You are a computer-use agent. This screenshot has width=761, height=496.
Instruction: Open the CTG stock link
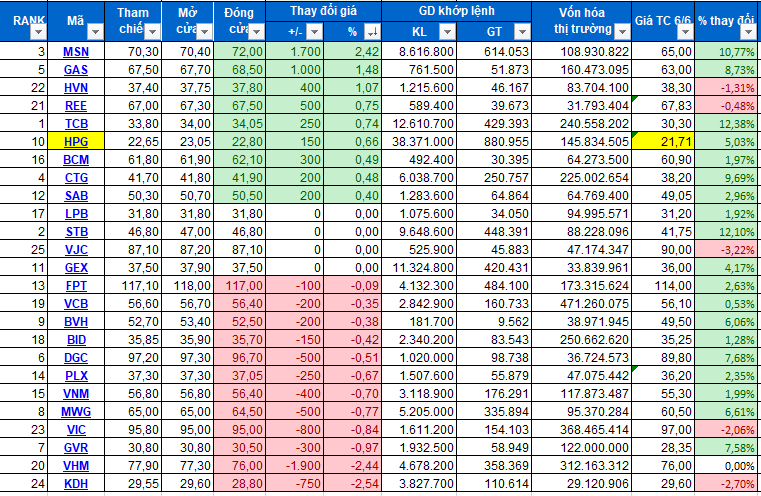76,178
